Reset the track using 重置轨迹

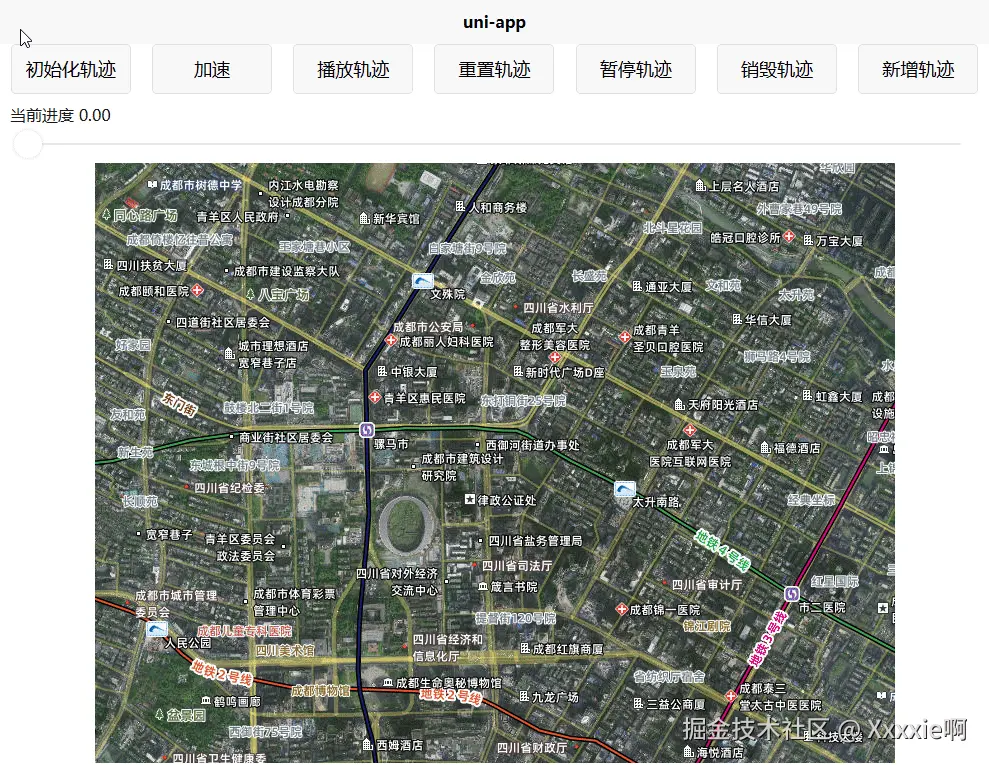click(494, 68)
